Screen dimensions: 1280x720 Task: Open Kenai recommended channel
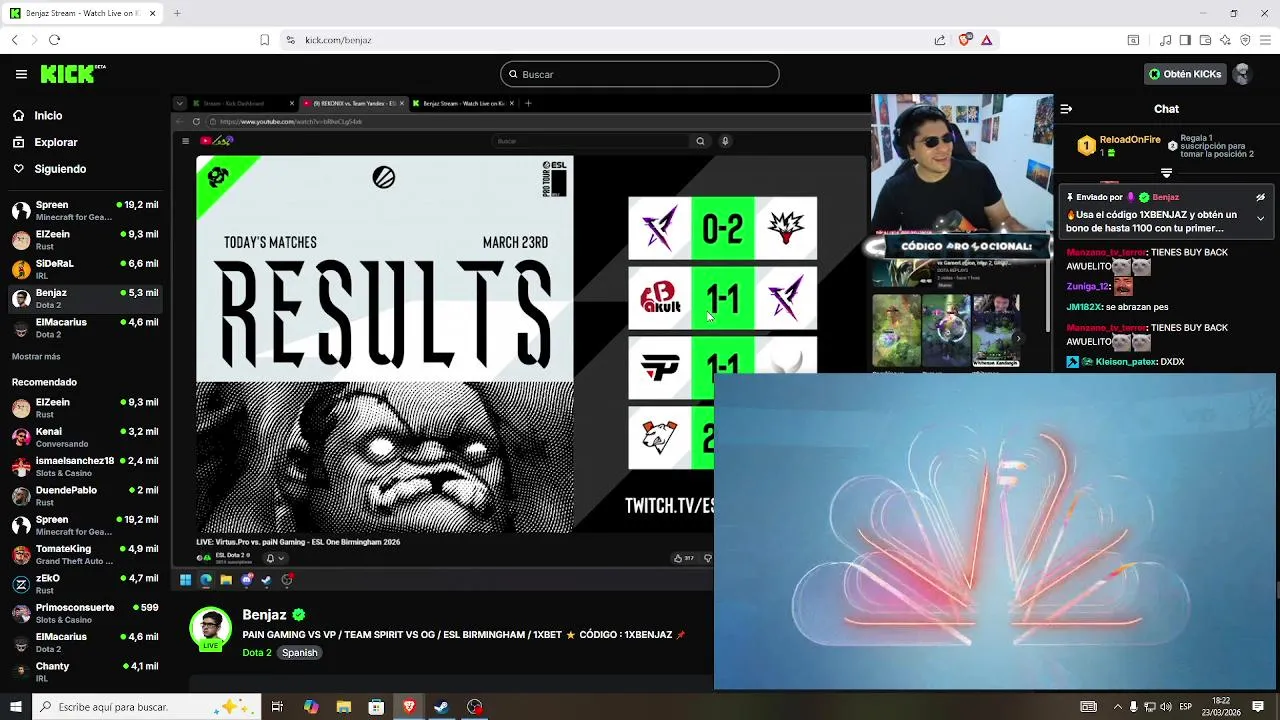point(85,437)
